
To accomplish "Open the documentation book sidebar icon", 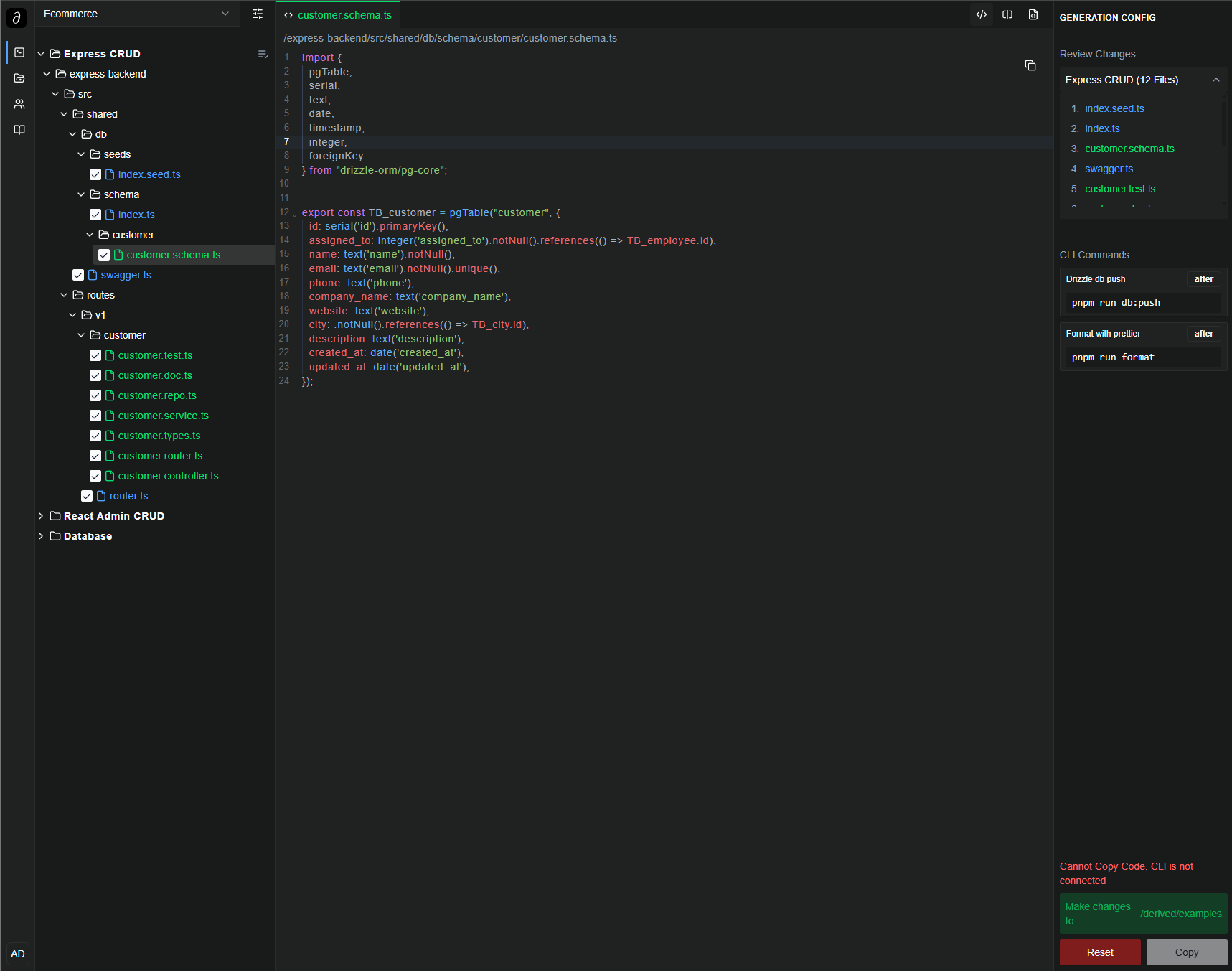I will pos(19,130).
